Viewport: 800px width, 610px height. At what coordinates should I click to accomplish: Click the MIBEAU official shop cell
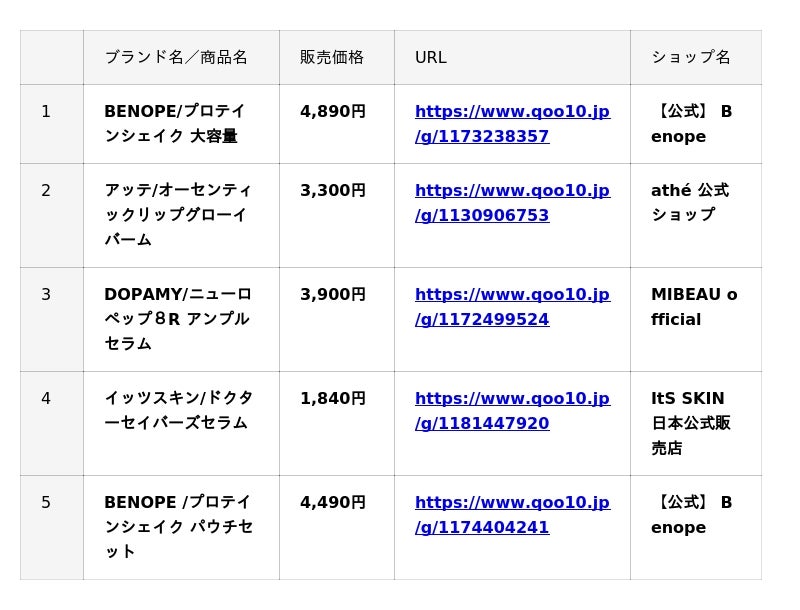694,307
